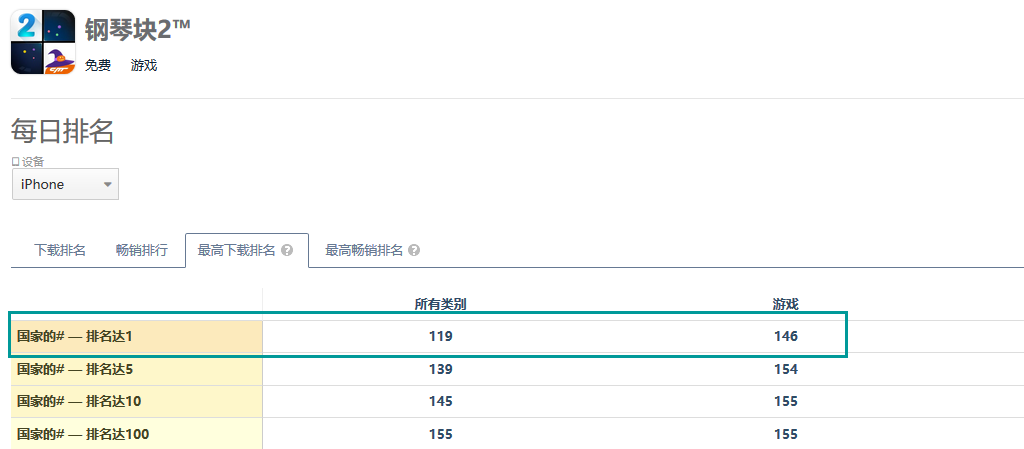Click the dropdown arrow of device selector
The width and height of the screenshot is (1024, 449).
[x=108, y=185]
